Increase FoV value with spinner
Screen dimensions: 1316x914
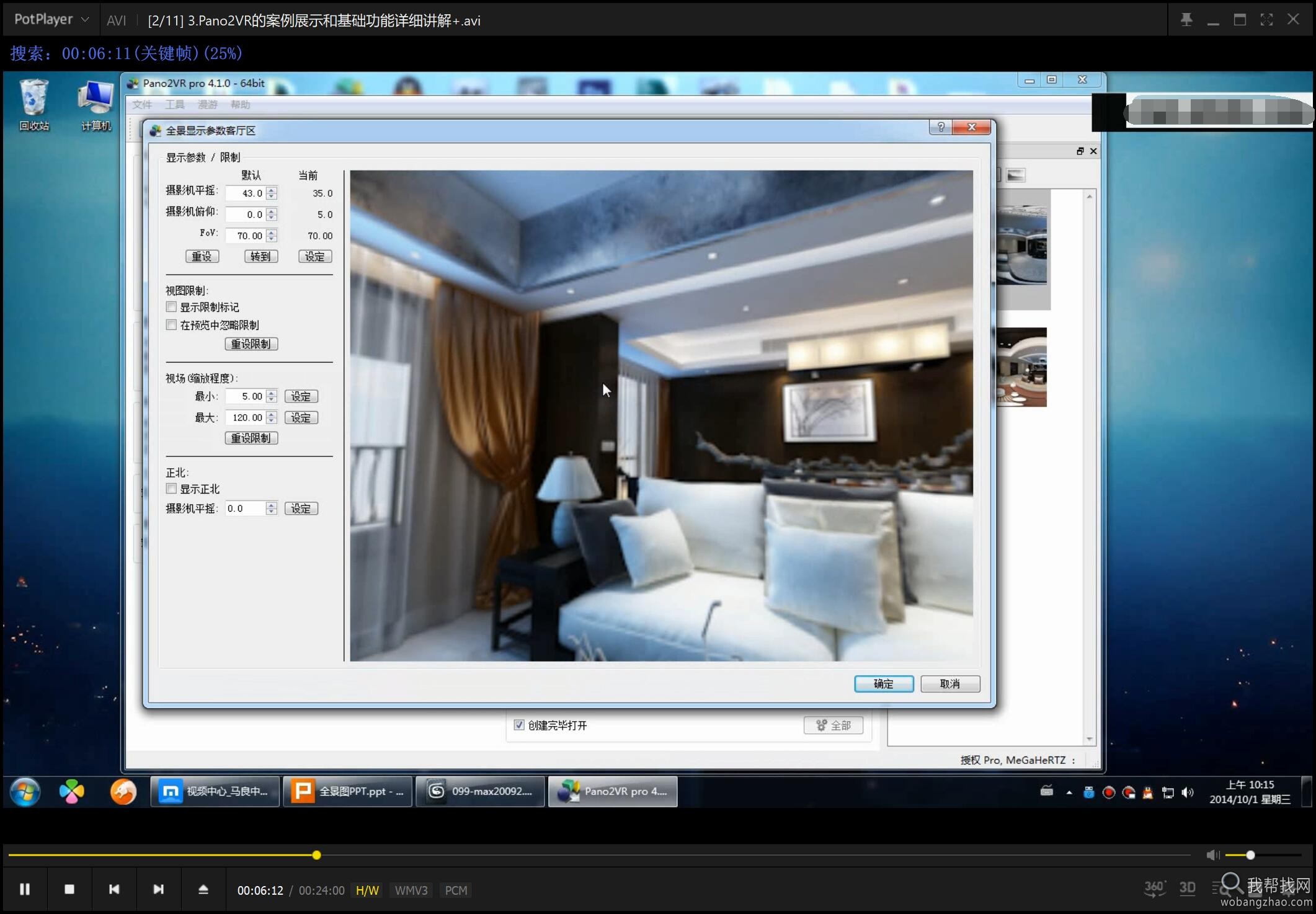[272, 232]
